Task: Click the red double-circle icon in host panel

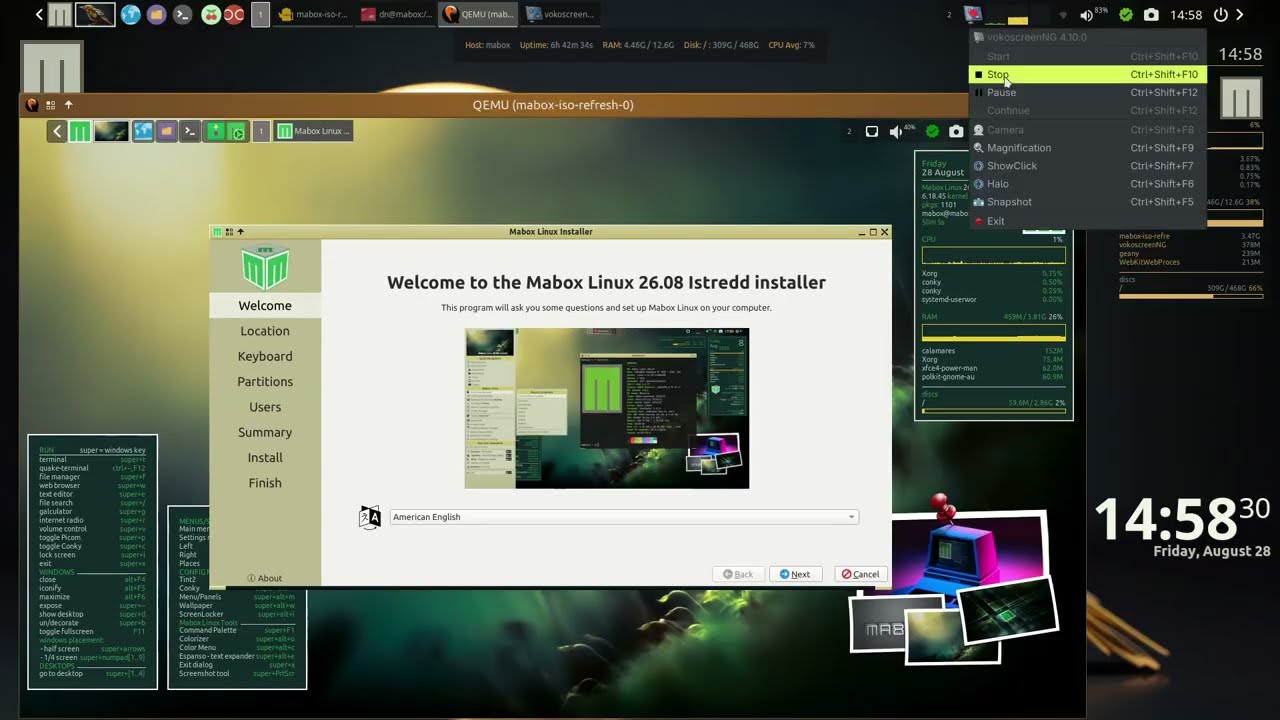Action: 234,15
